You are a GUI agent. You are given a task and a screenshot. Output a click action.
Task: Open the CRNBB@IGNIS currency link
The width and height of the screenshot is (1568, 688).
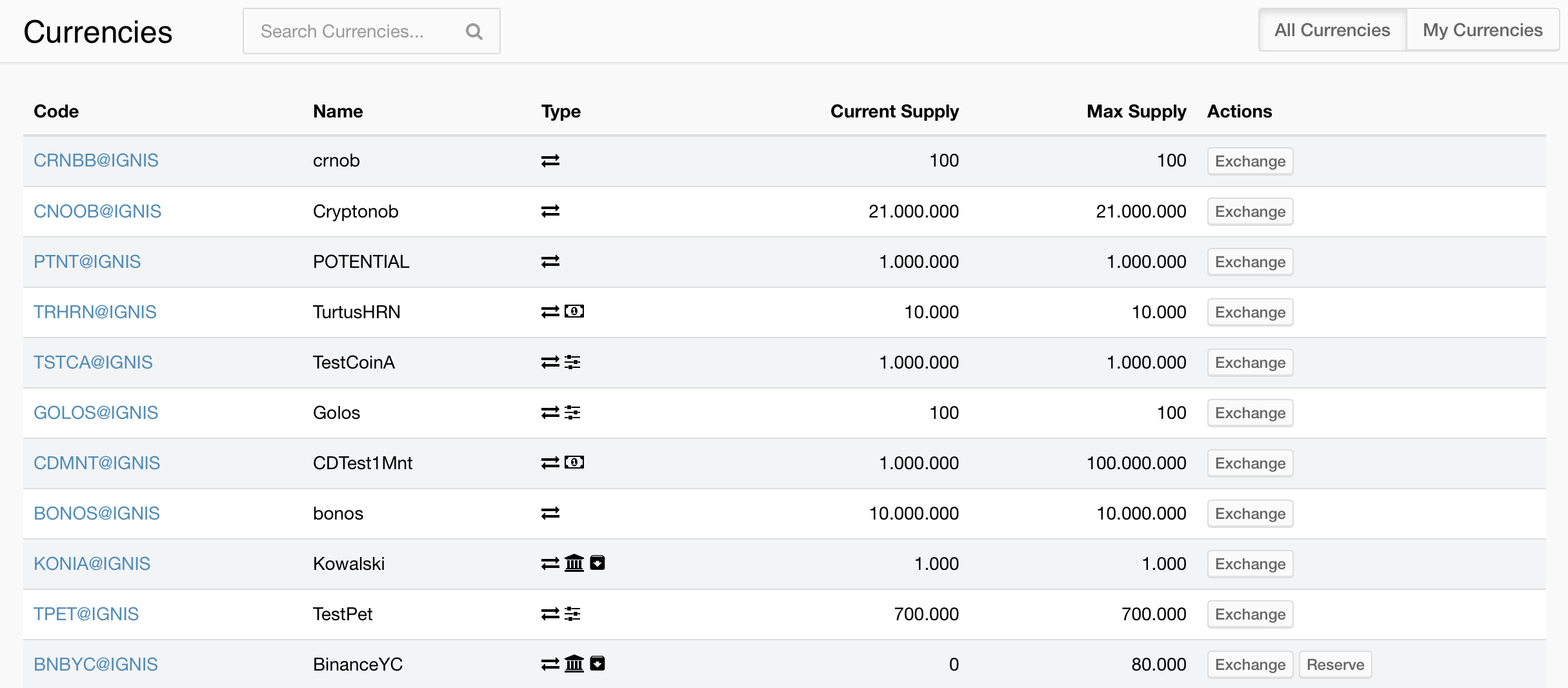click(95, 161)
